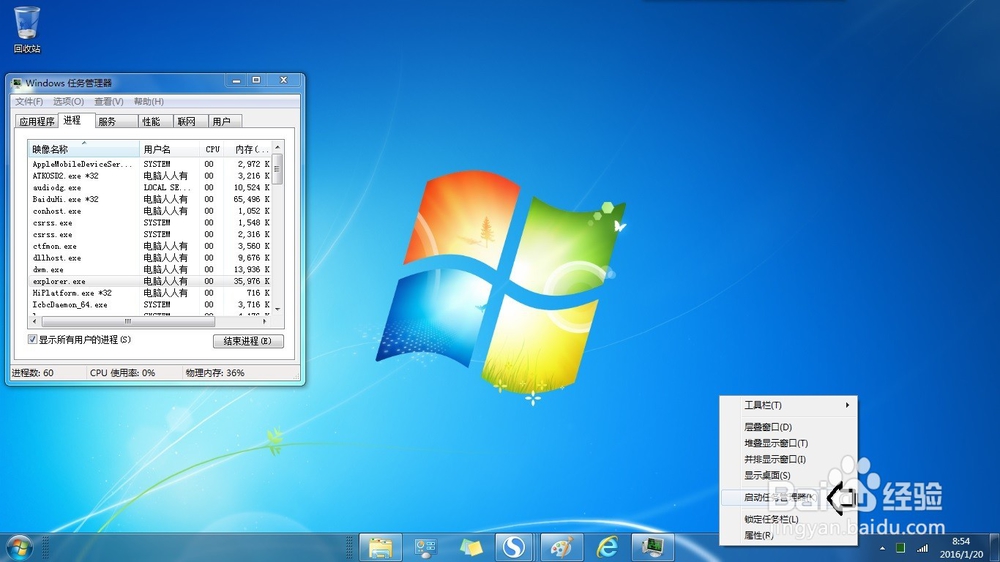This screenshot has width=1000, height=562.
Task: Open the 帮助(H) menu
Action: (x=149, y=101)
